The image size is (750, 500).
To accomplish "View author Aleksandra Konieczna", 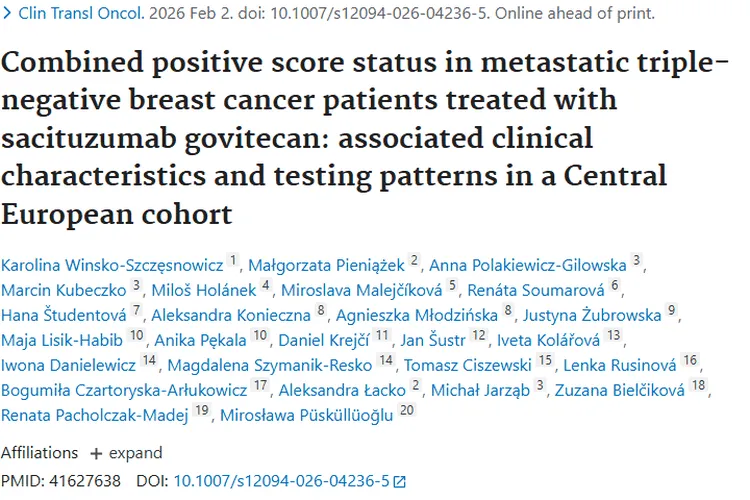I will point(233,314).
